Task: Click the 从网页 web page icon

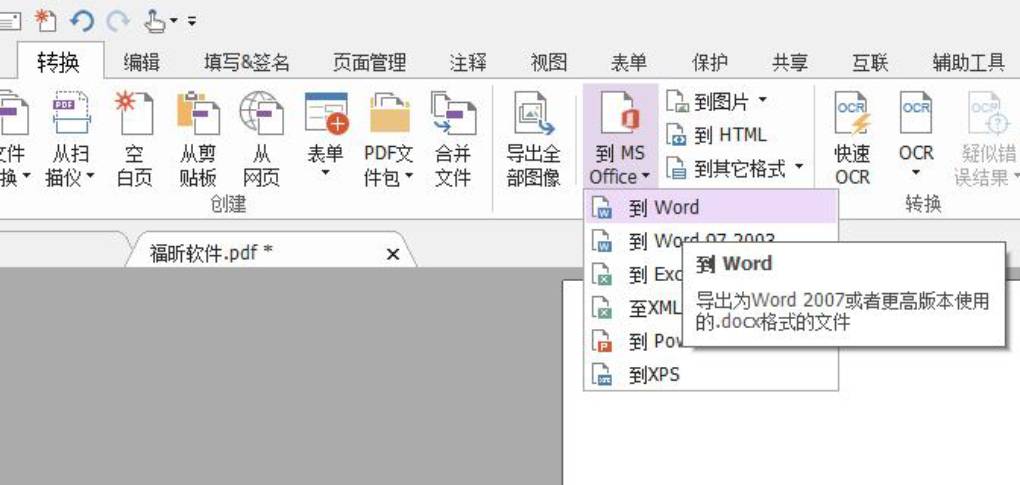Action: 262,113
